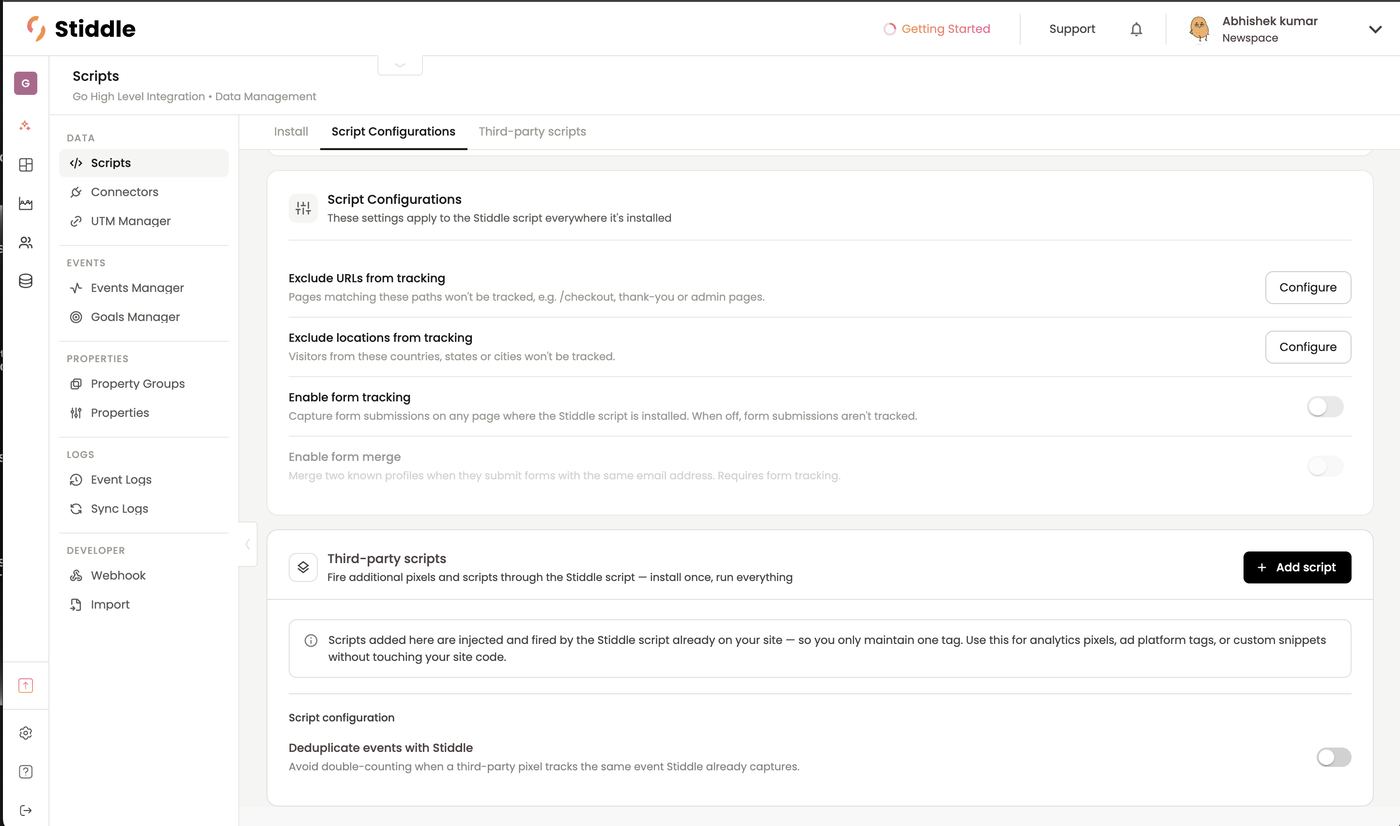Click the chart analytics icon in left rail
The image size is (1400, 826).
[26, 204]
